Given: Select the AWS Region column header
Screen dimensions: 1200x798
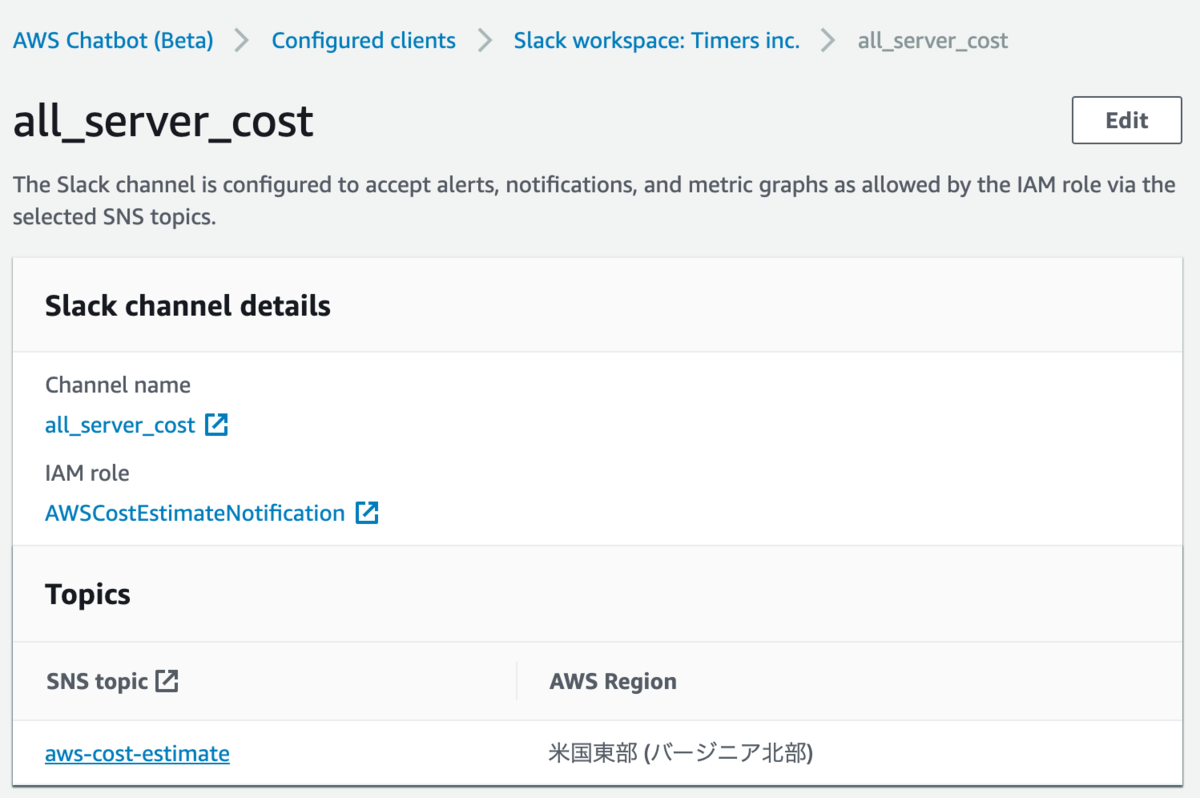Looking at the screenshot, I should (613, 681).
